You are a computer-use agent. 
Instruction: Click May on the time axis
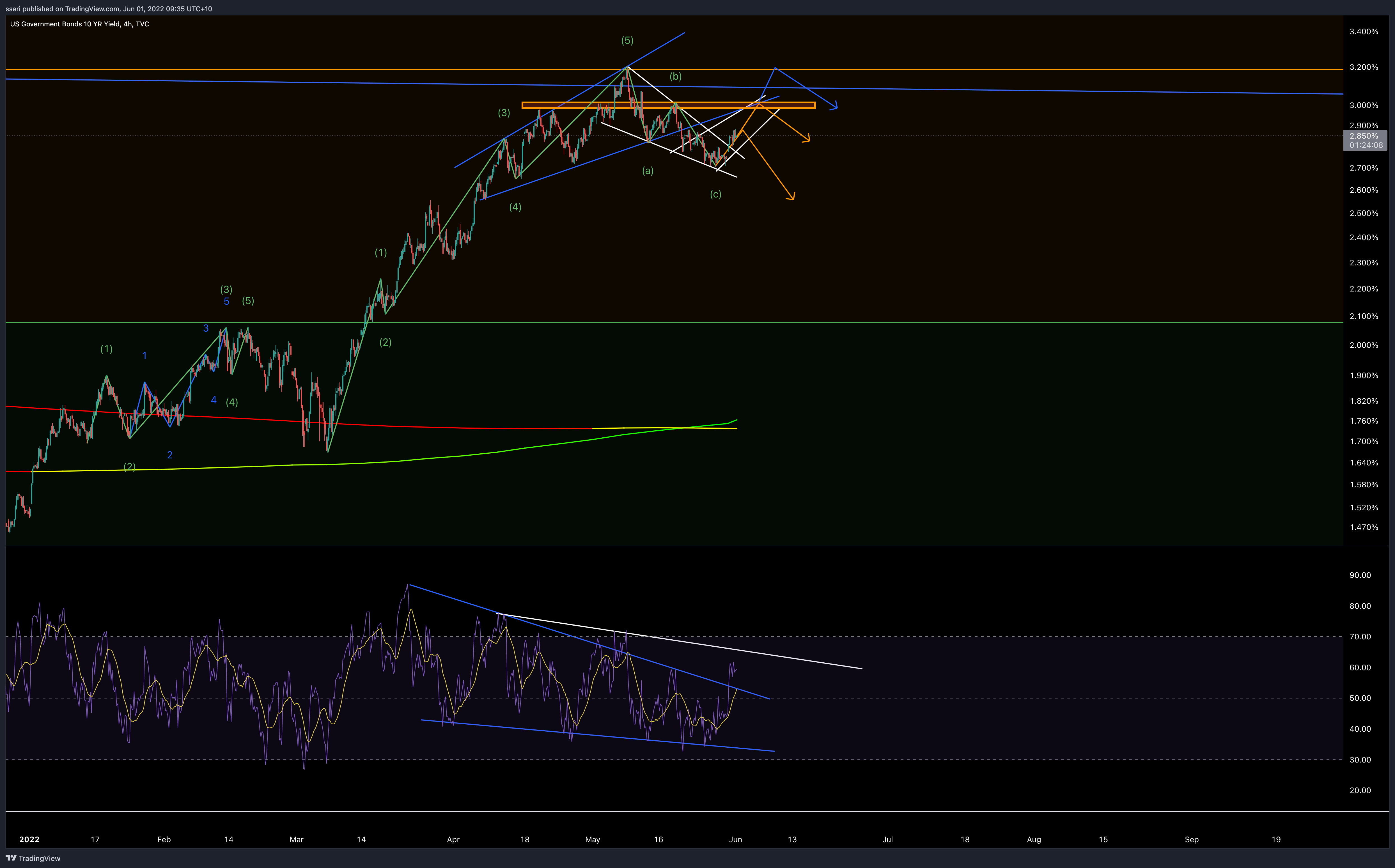(x=593, y=839)
